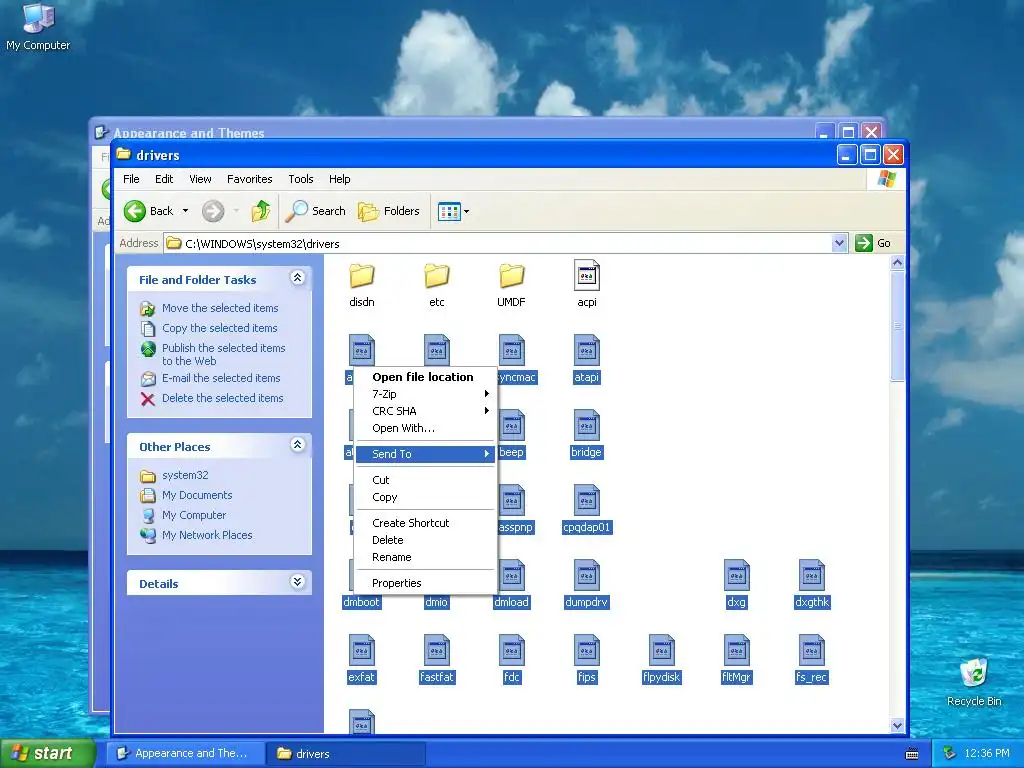Screen dimensions: 1024x768
Task: Select the exfat driver file
Action: [x=362, y=660]
